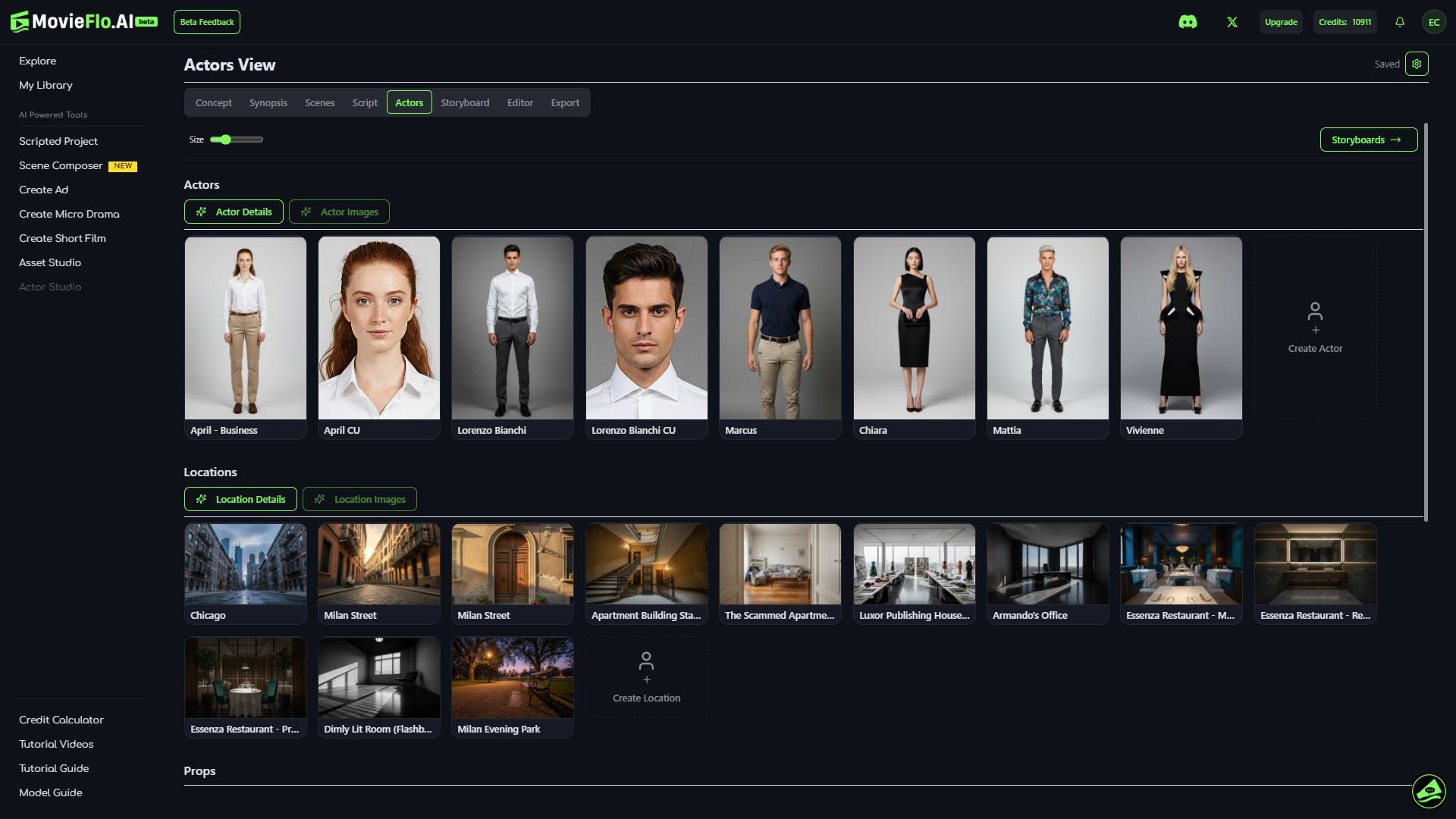Click the Location Details button
The width and height of the screenshot is (1456, 819).
[x=240, y=499]
